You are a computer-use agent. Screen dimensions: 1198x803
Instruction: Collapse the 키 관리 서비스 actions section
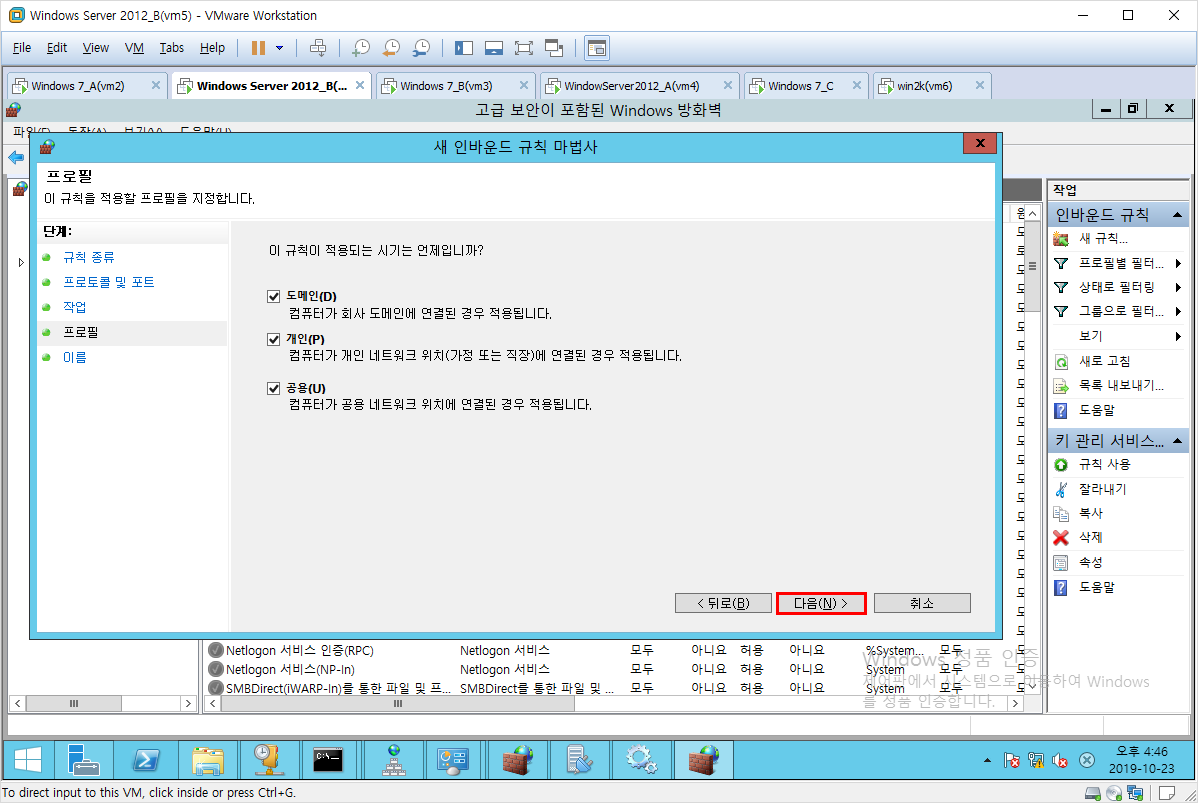coord(1177,441)
